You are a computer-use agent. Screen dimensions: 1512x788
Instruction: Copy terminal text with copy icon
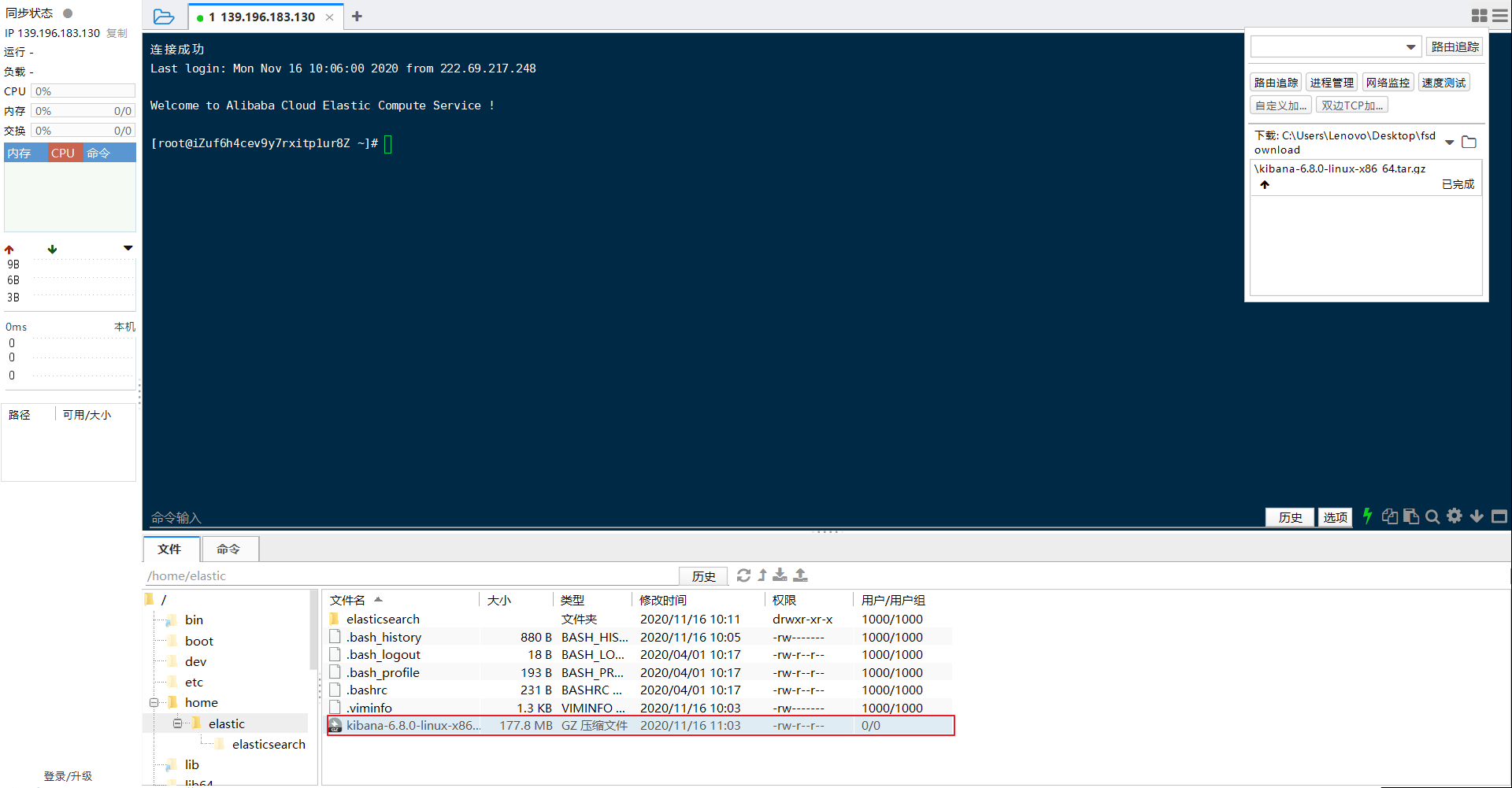click(x=1390, y=516)
